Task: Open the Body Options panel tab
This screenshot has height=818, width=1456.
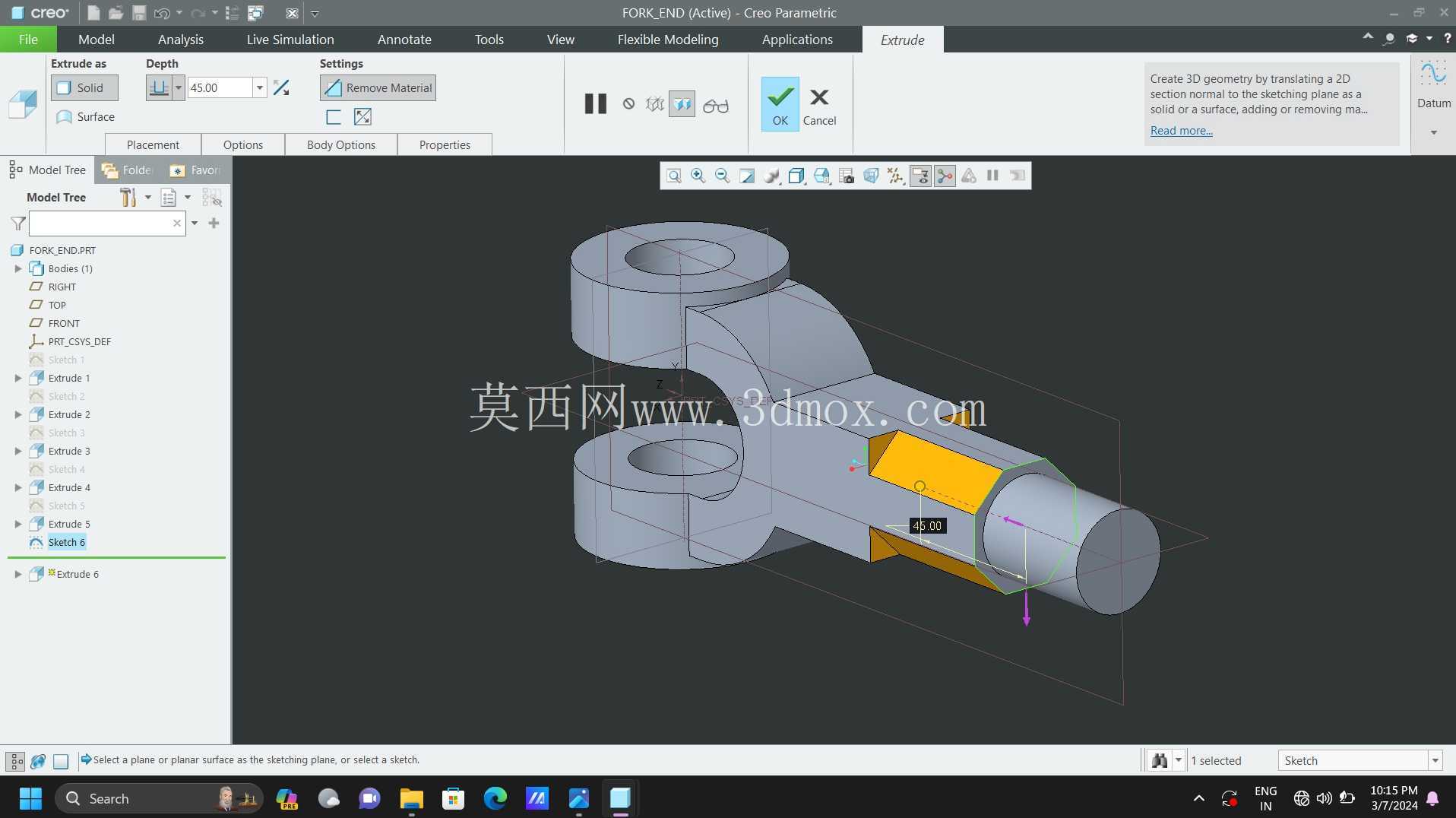Action: pos(341,144)
